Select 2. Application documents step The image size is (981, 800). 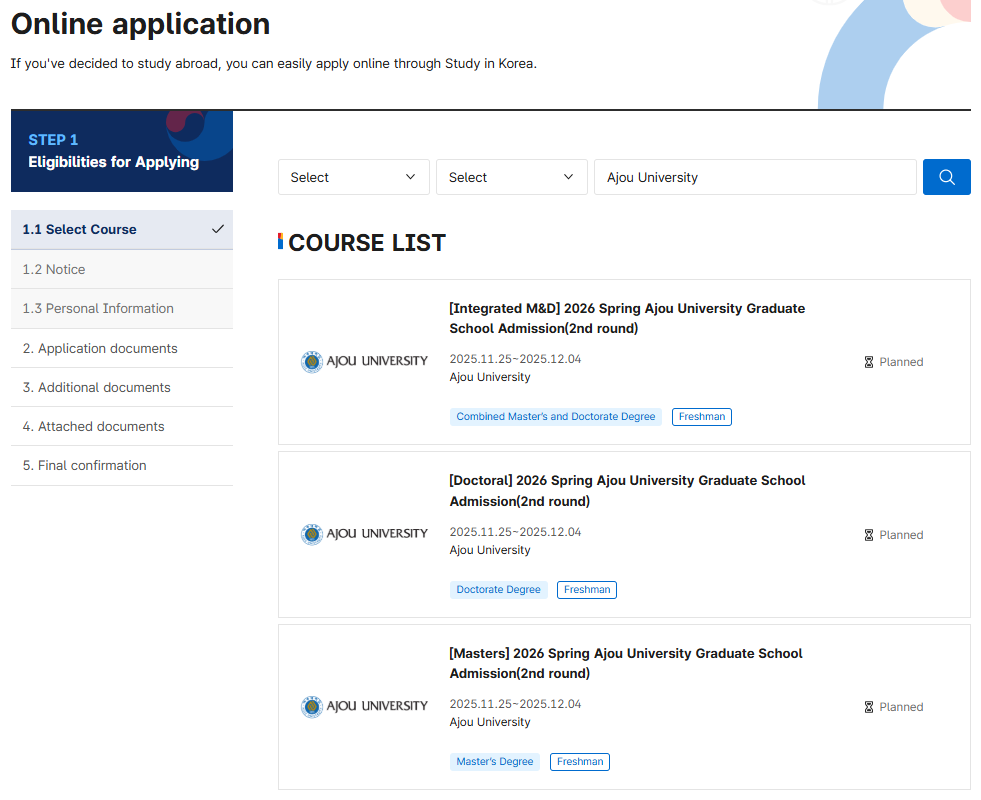coord(100,348)
